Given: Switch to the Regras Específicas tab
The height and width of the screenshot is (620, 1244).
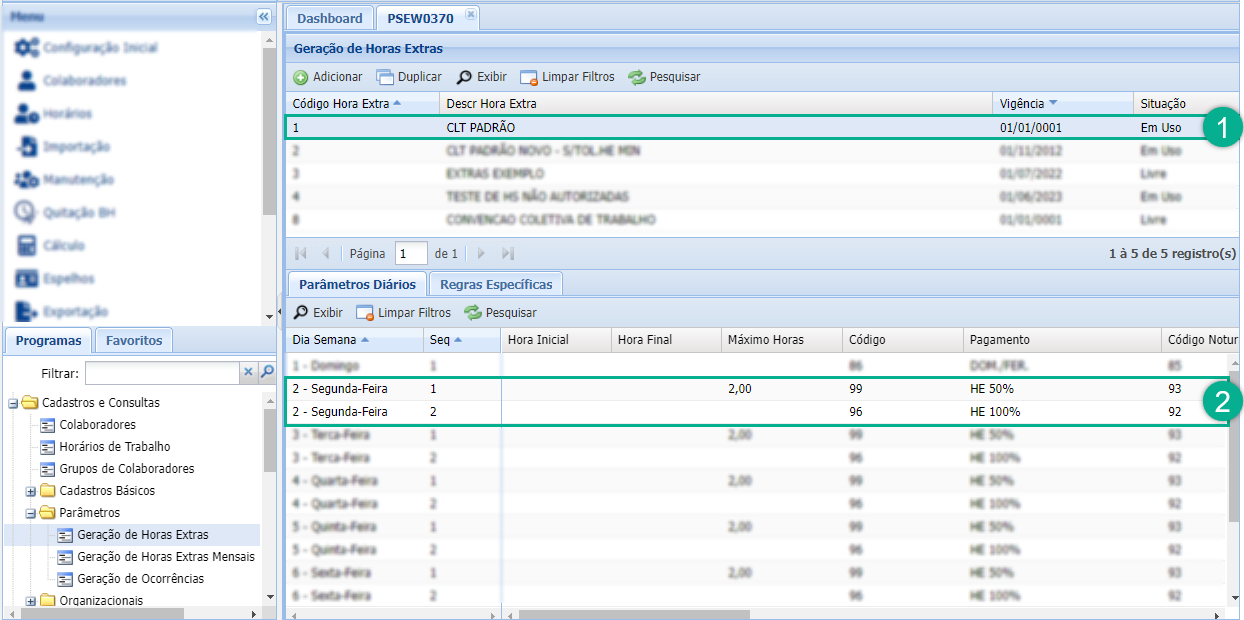Looking at the screenshot, I should click(x=497, y=284).
